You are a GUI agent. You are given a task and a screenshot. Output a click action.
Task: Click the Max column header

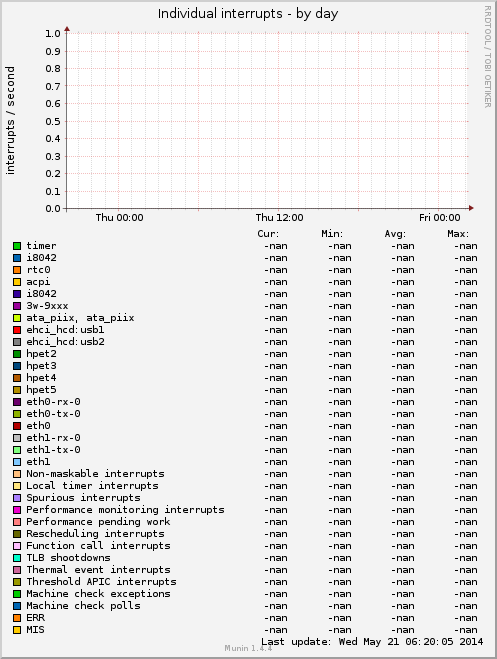tap(458, 234)
